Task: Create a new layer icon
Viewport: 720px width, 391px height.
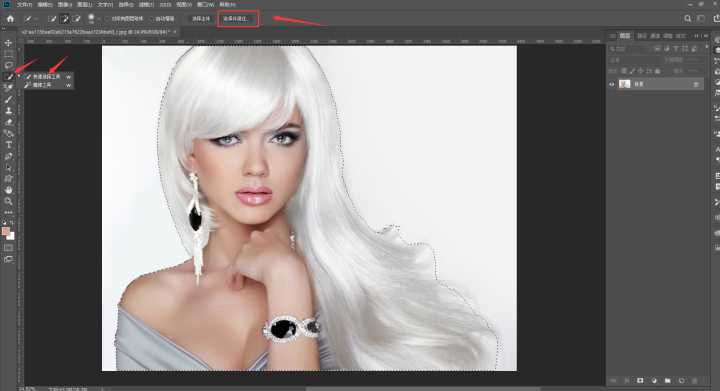Action: [x=681, y=380]
